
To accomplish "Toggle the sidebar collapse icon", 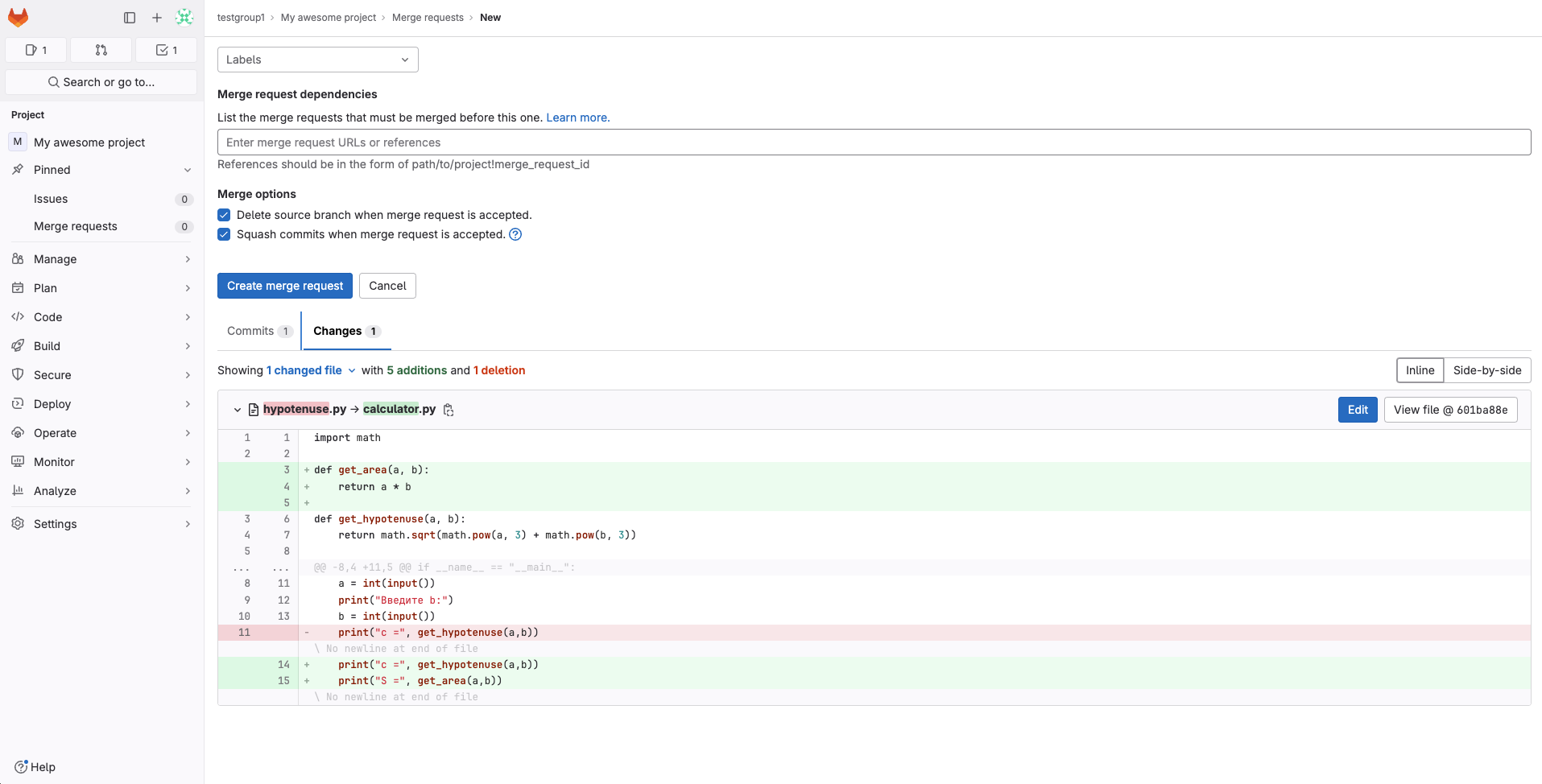I will 130,18.
